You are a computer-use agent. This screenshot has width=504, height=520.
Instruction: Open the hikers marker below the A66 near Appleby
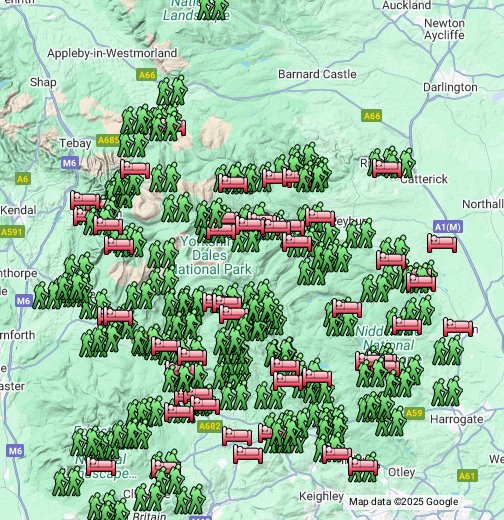coord(172,91)
